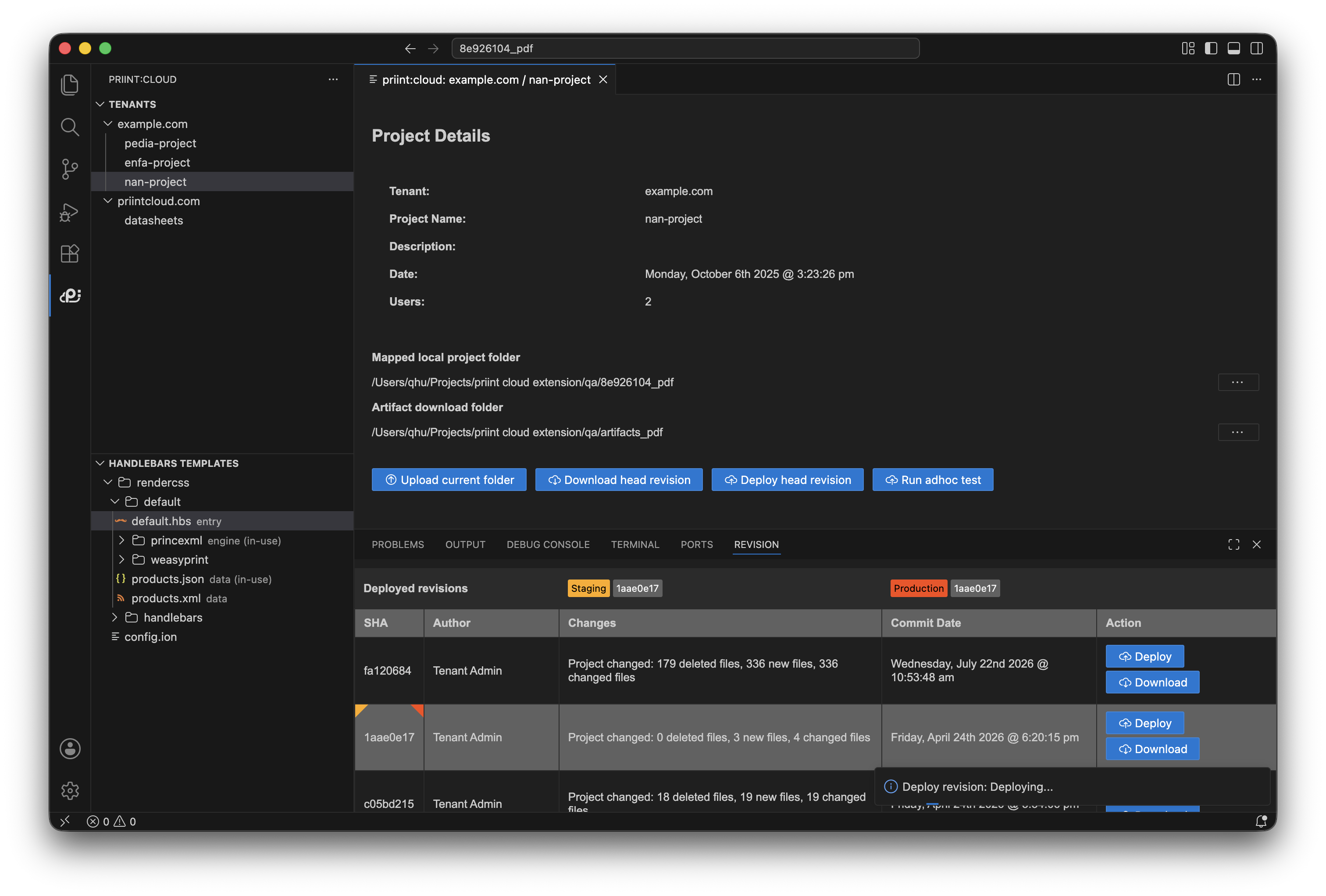The width and height of the screenshot is (1326, 896).
Task: Click Download head revision button
Action: point(619,480)
